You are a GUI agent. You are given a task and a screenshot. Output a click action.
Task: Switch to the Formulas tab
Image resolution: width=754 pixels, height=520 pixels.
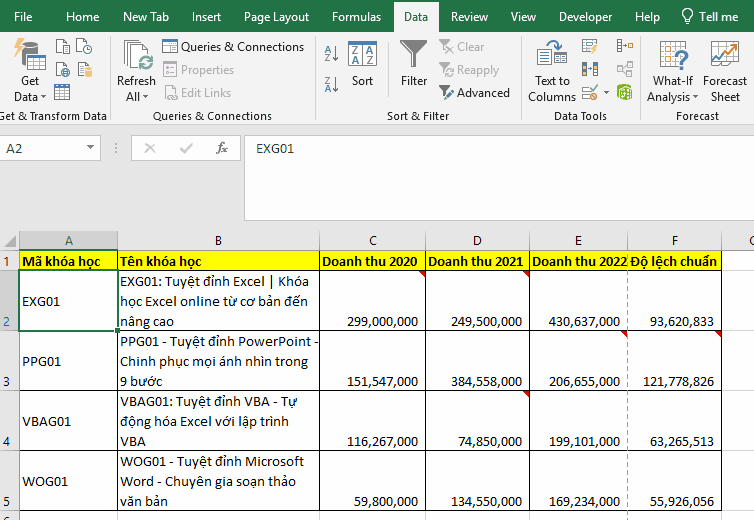[x=356, y=17]
